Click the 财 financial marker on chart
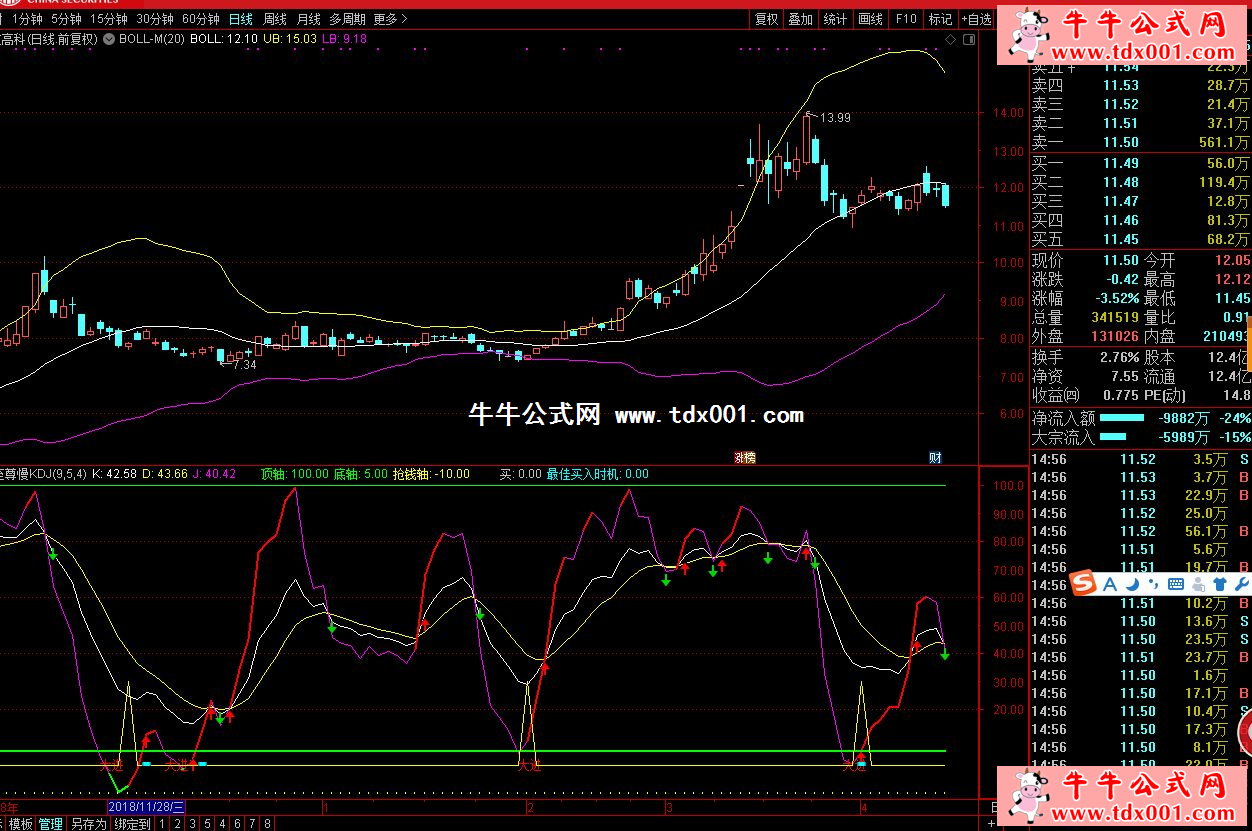The height and width of the screenshot is (831, 1252). coord(935,458)
